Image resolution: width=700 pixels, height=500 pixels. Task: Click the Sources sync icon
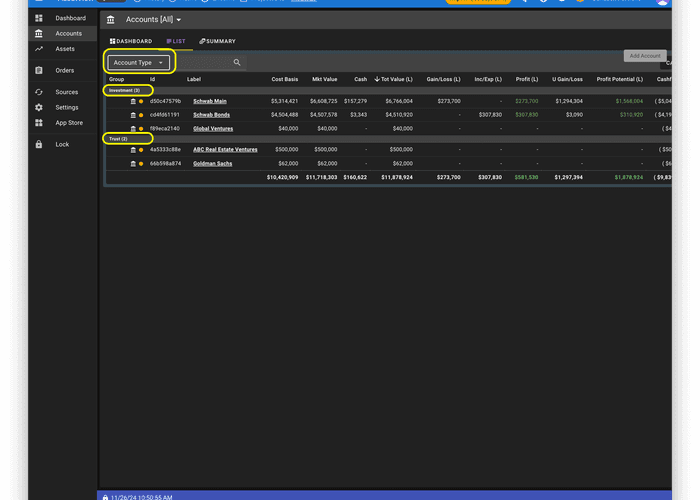click(39, 92)
